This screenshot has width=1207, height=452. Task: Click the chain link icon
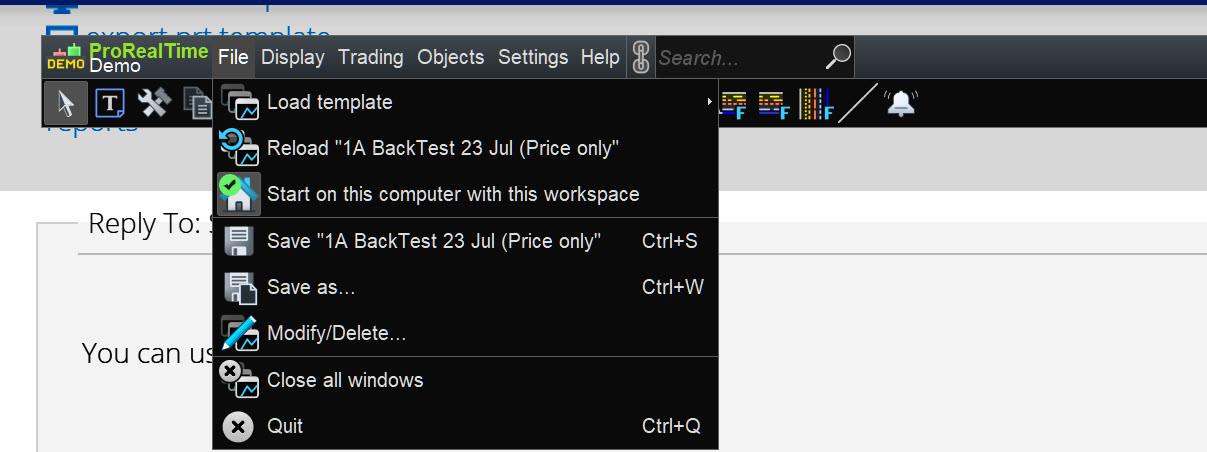tap(640, 58)
